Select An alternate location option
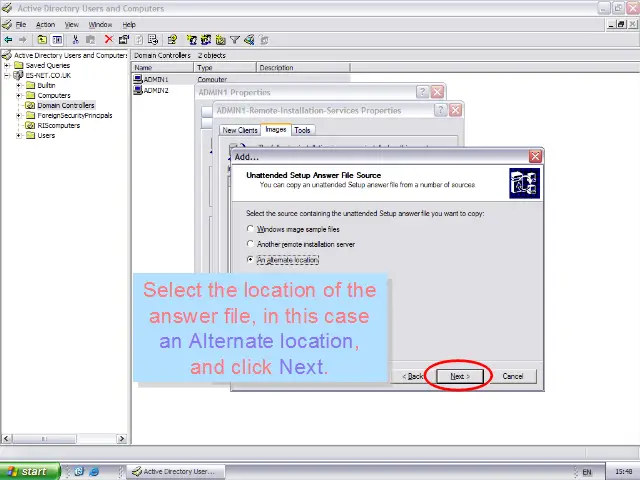The width and height of the screenshot is (640, 480). 250,260
